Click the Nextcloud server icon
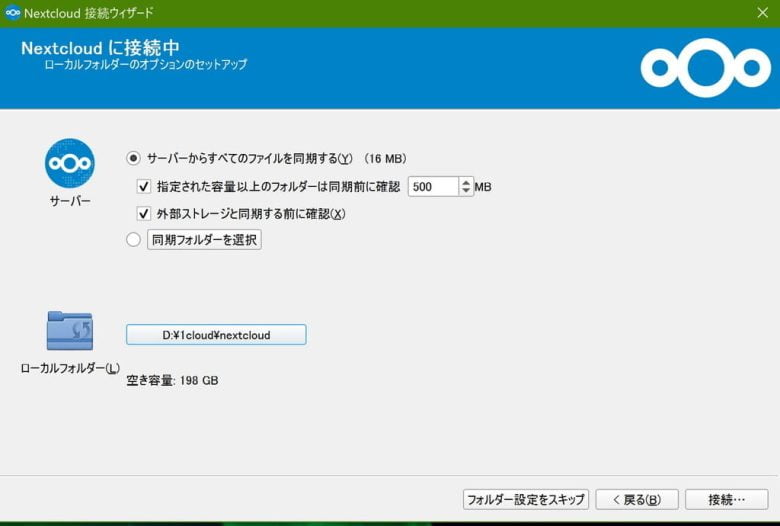 [x=70, y=163]
